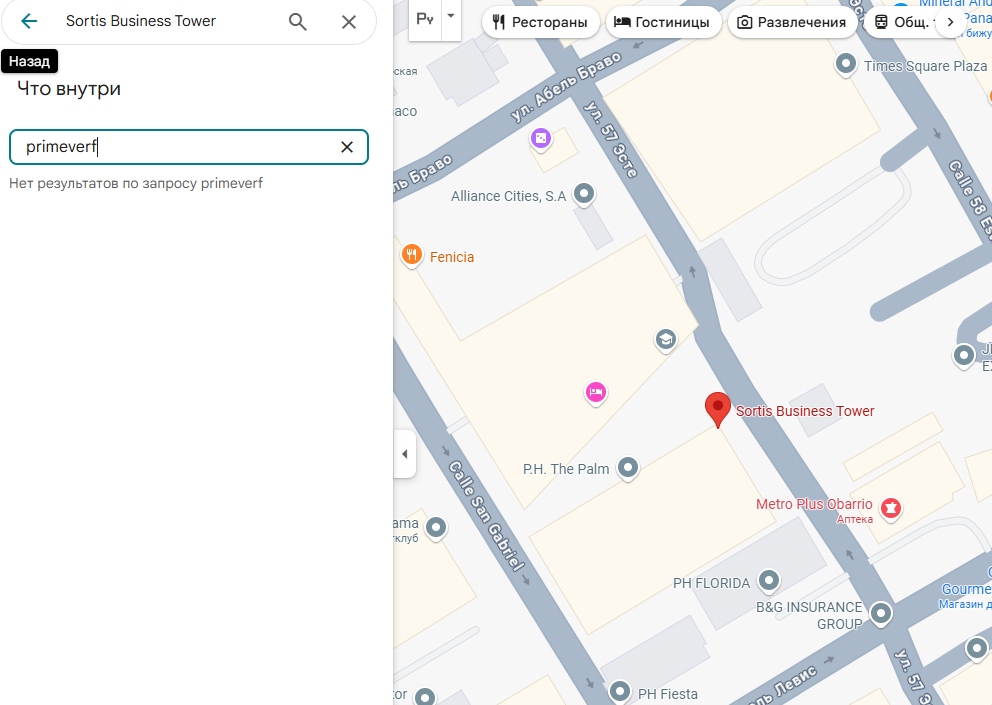Open Metro Plus Obarrio pharmacy marker

point(891,508)
